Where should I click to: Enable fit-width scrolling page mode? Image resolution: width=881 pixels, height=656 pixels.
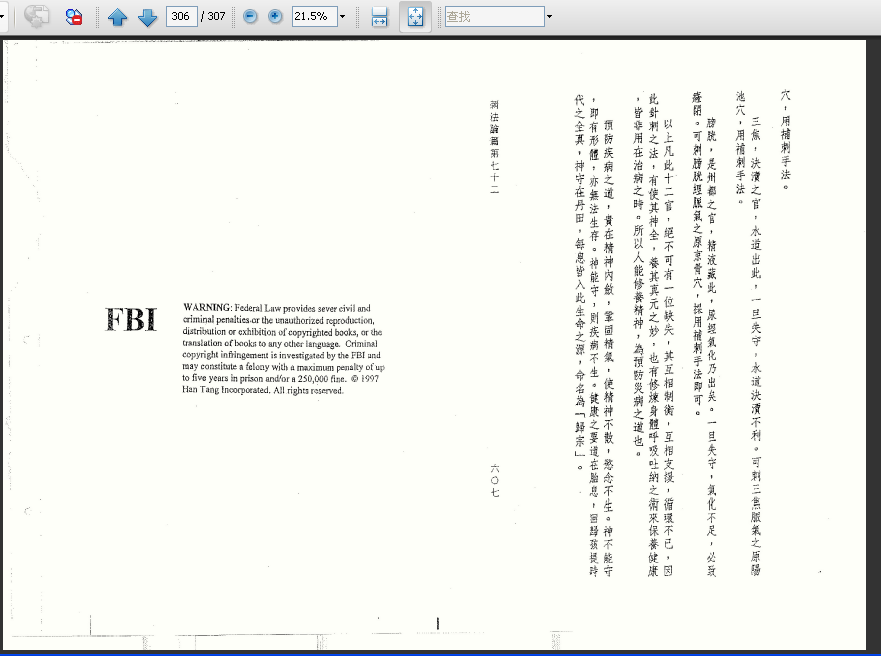click(379, 17)
